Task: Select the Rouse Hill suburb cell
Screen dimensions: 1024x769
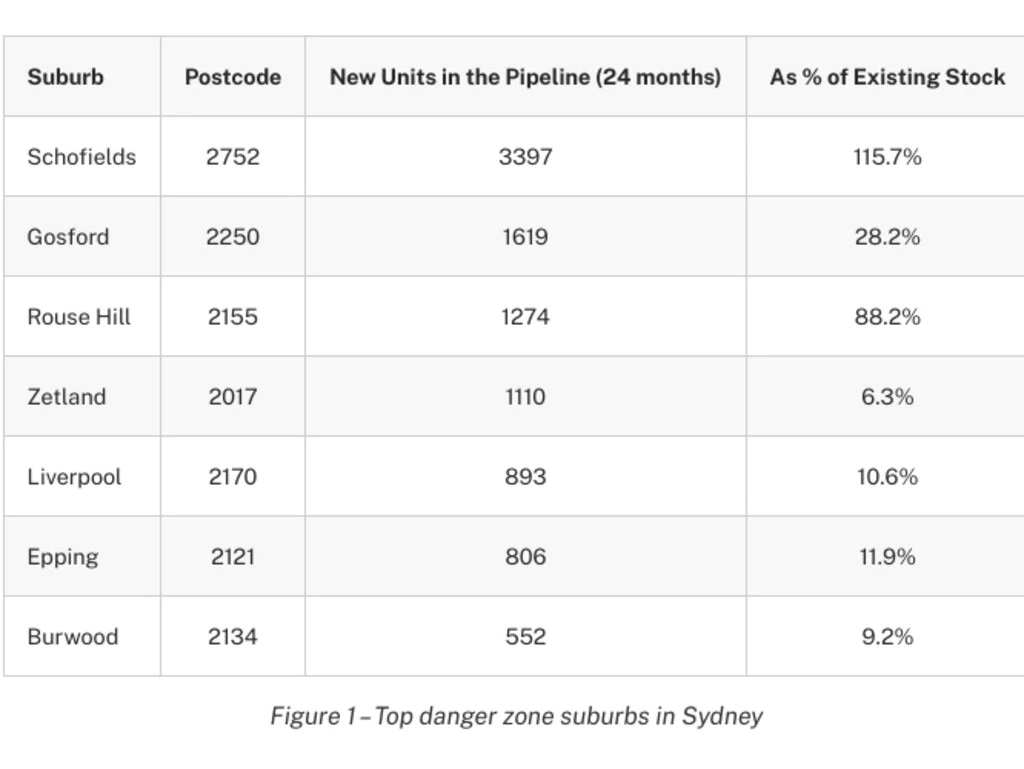Action: tap(79, 317)
